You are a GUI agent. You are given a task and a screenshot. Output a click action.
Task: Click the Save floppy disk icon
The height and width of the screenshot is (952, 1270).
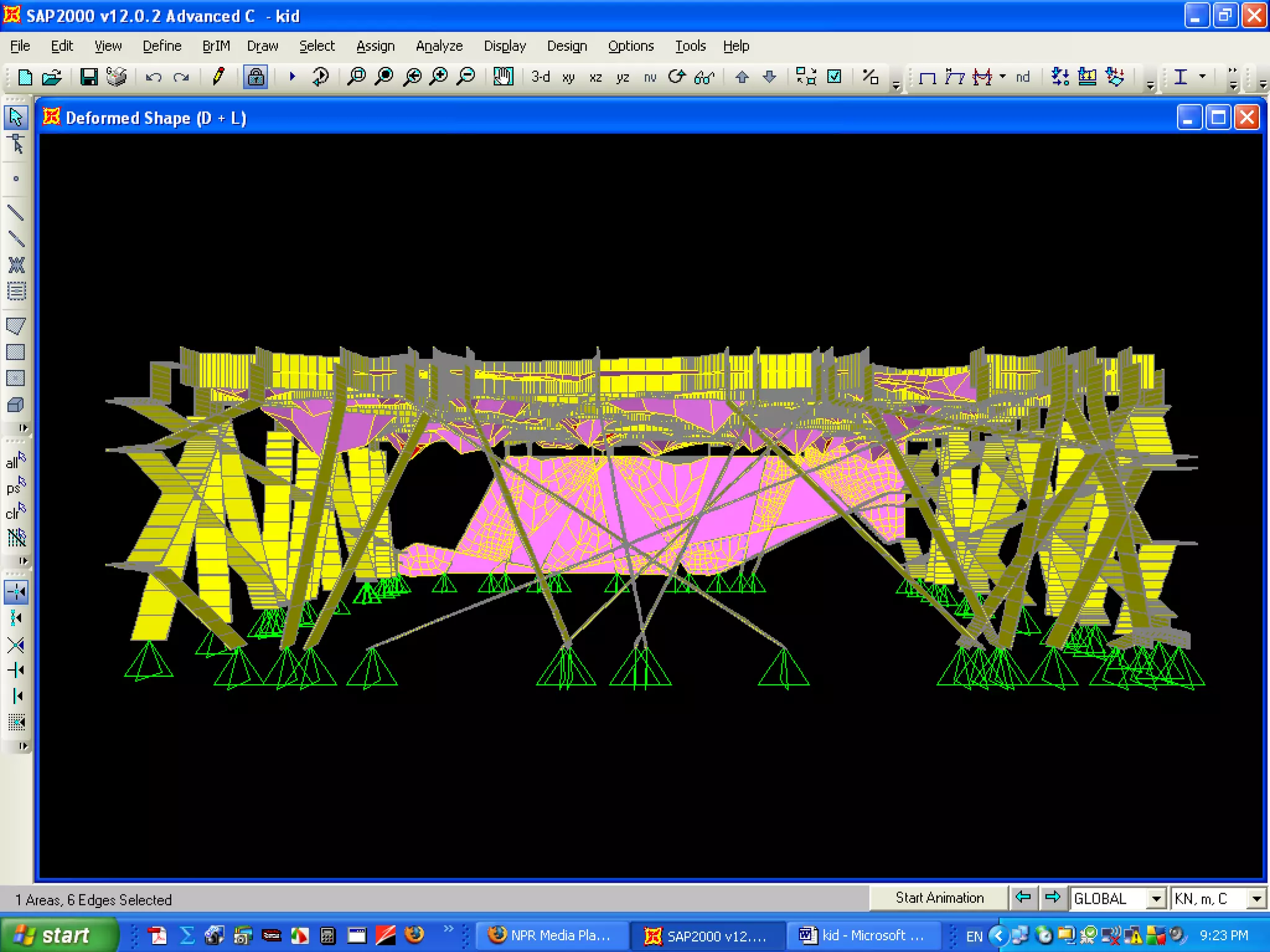pyautogui.click(x=89, y=77)
